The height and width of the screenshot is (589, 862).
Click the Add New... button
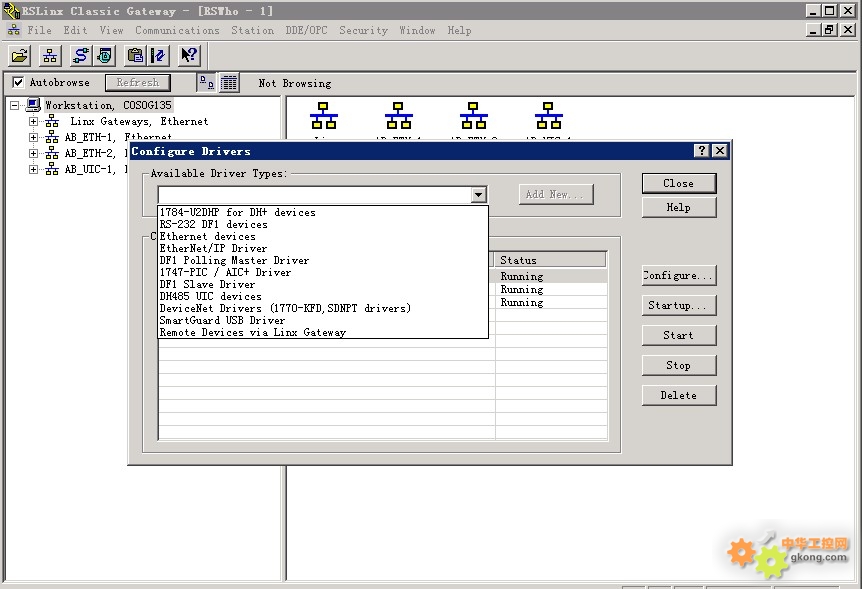click(x=556, y=194)
